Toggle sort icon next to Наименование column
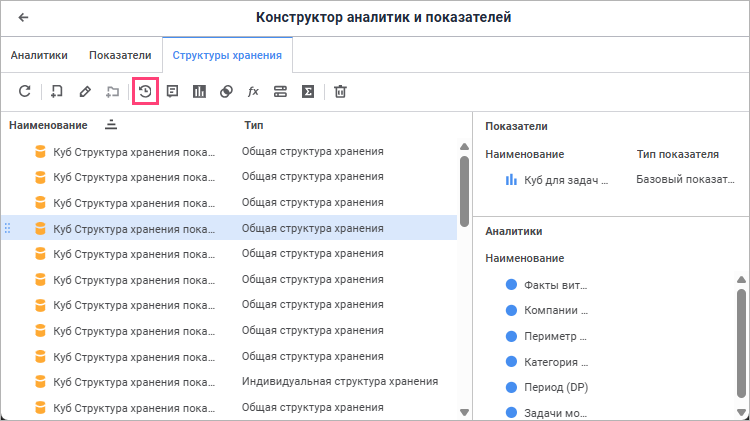 pos(110,125)
